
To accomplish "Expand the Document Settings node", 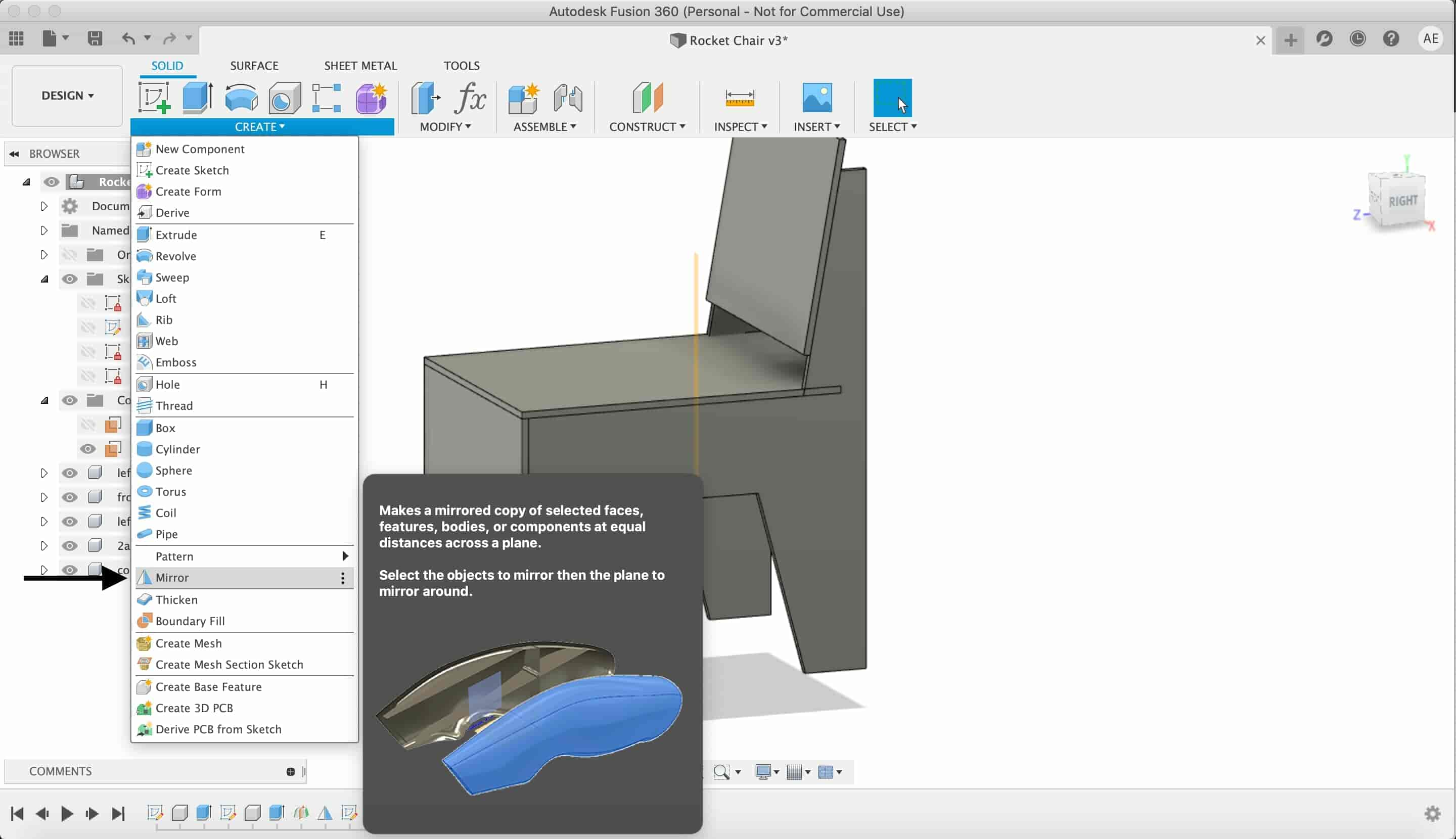I will (44, 206).
